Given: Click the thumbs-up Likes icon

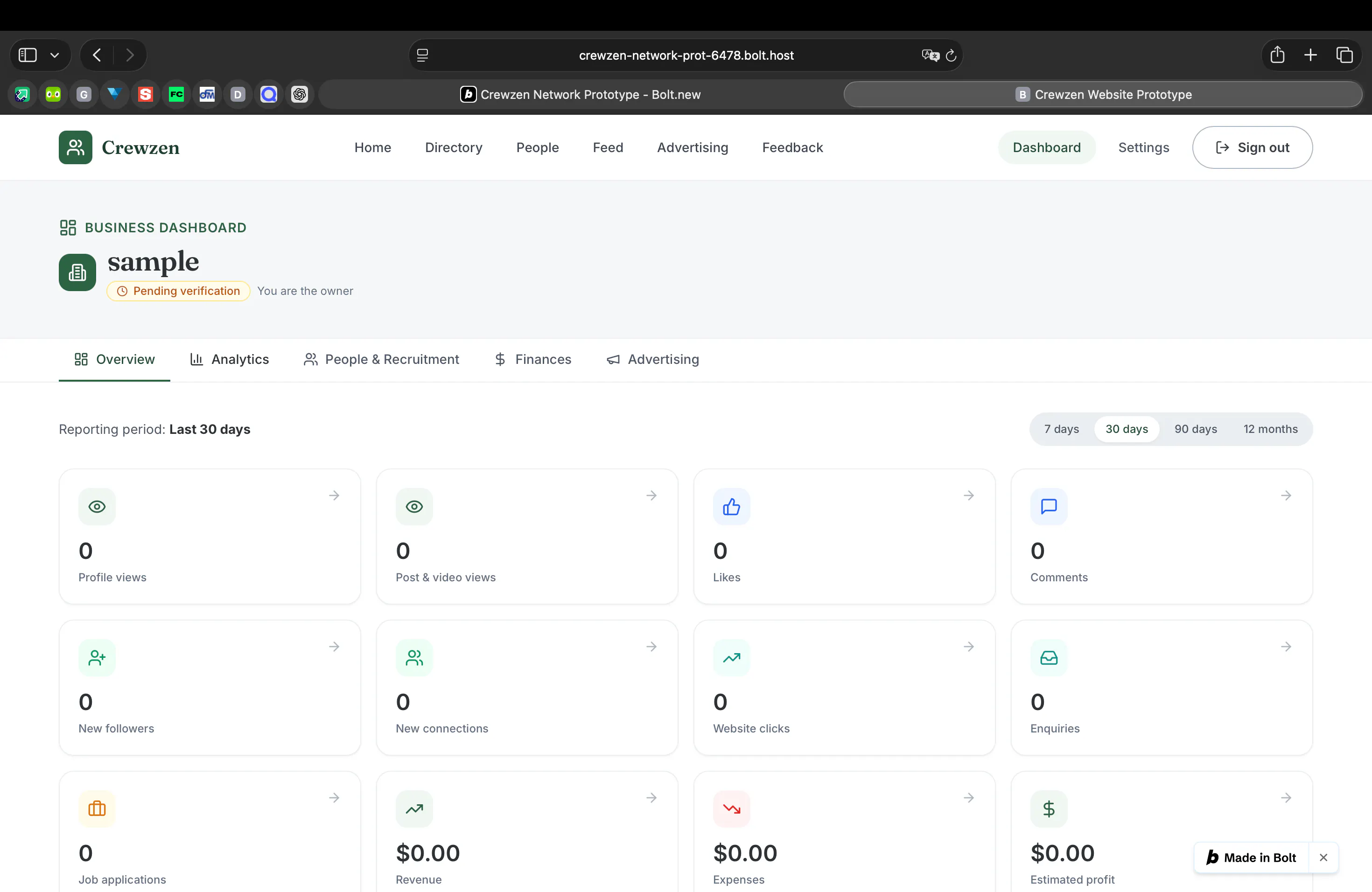Looking at the screenshot, I should click(x=732, y=507).
